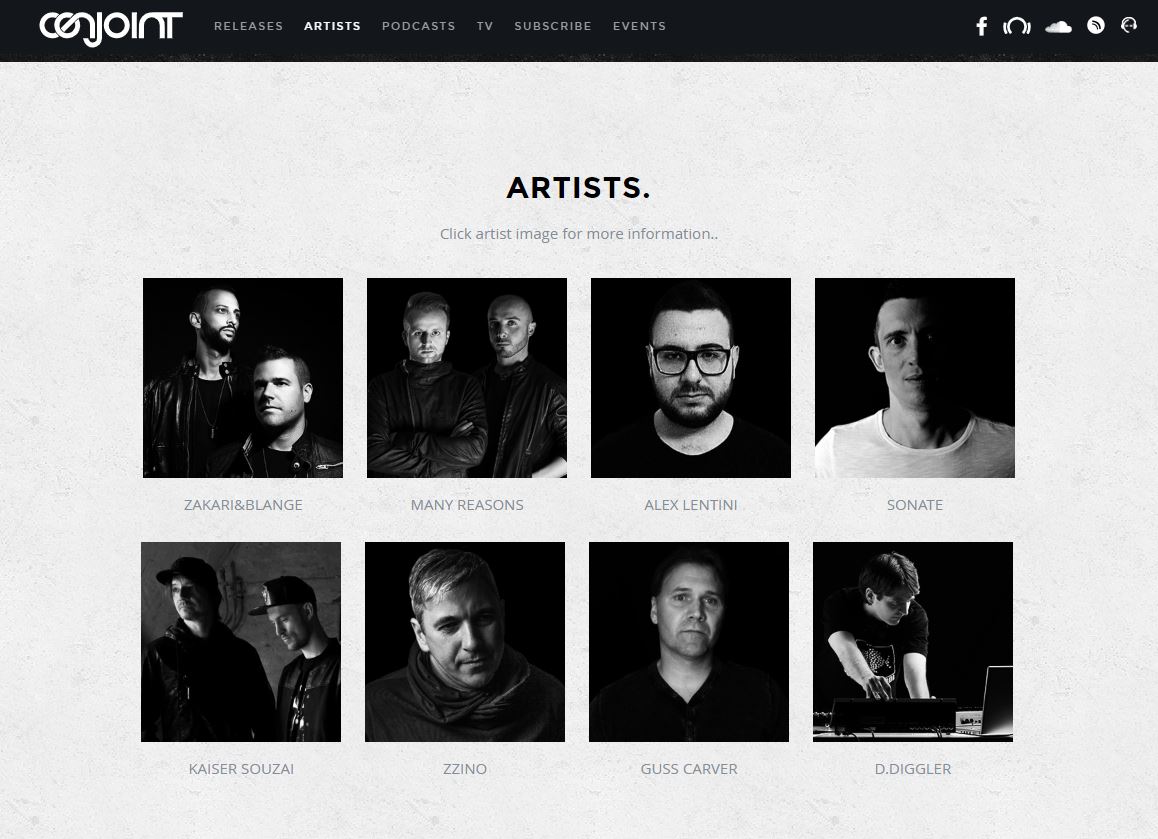Go to the Subscribe page
This screenshot has width=1158, height=839.
pyautogui.click(x=553, y=26)
